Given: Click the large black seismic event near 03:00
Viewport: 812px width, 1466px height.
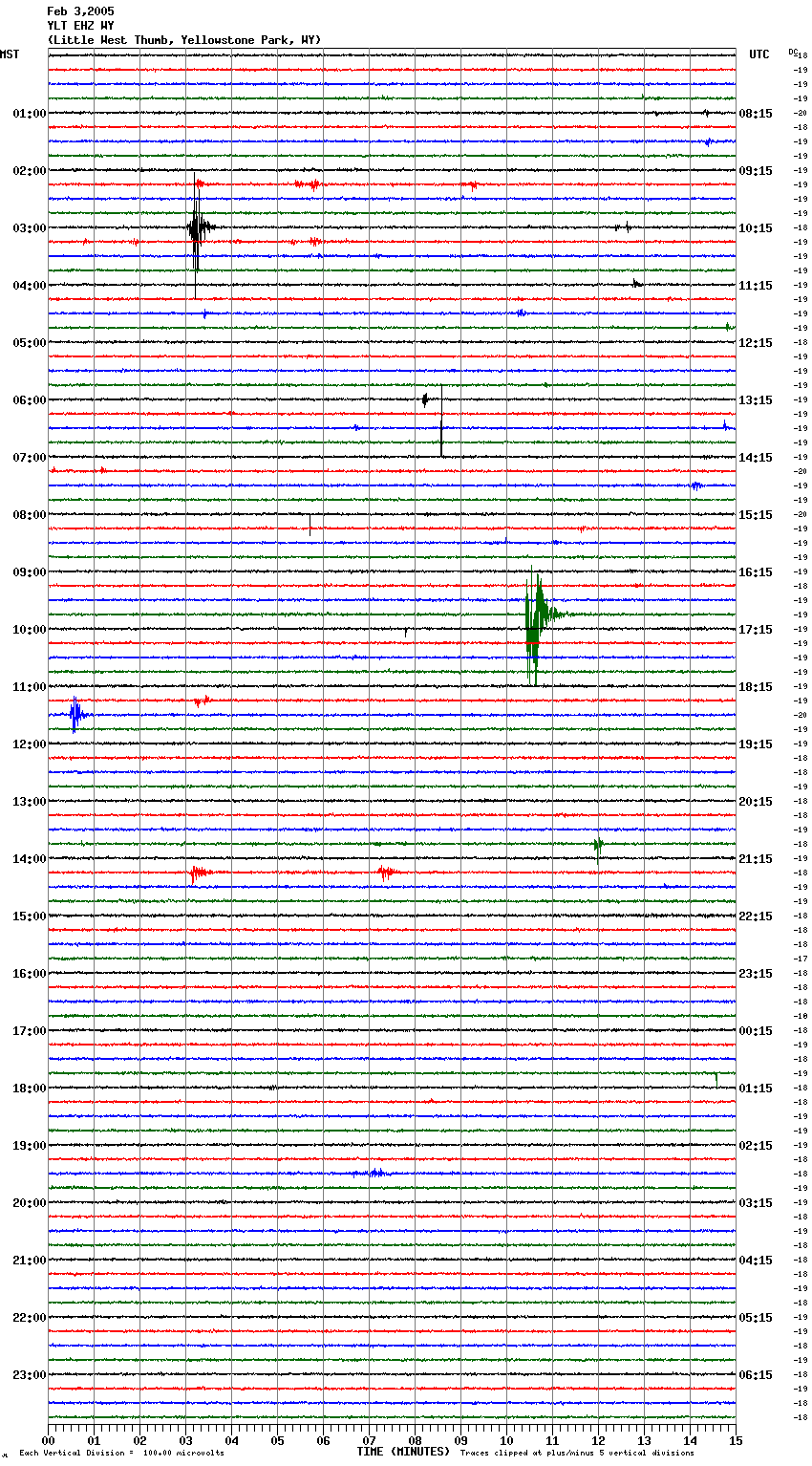Looking at the screenshot, I should [x=196, y=228].
